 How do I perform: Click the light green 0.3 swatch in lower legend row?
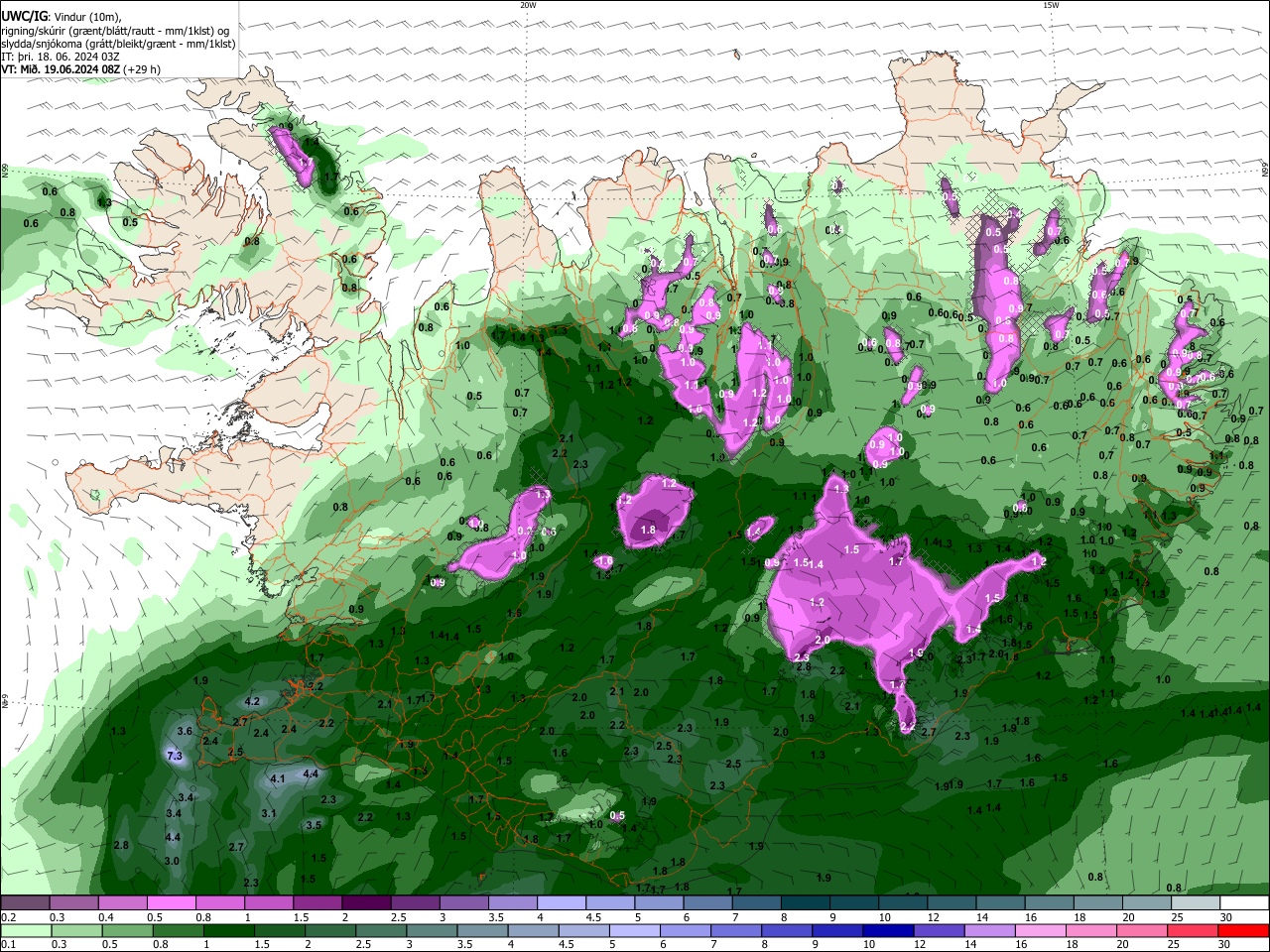[74, 931]
